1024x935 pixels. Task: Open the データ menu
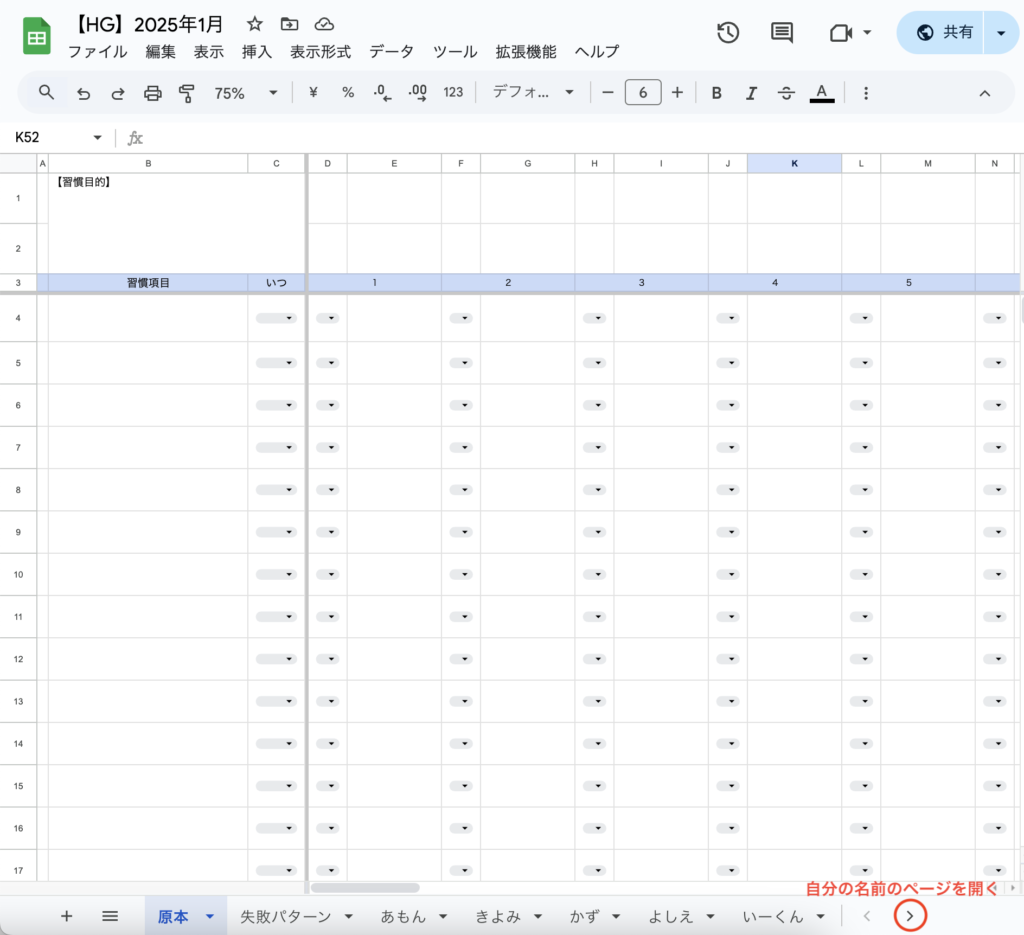(391, 52)
